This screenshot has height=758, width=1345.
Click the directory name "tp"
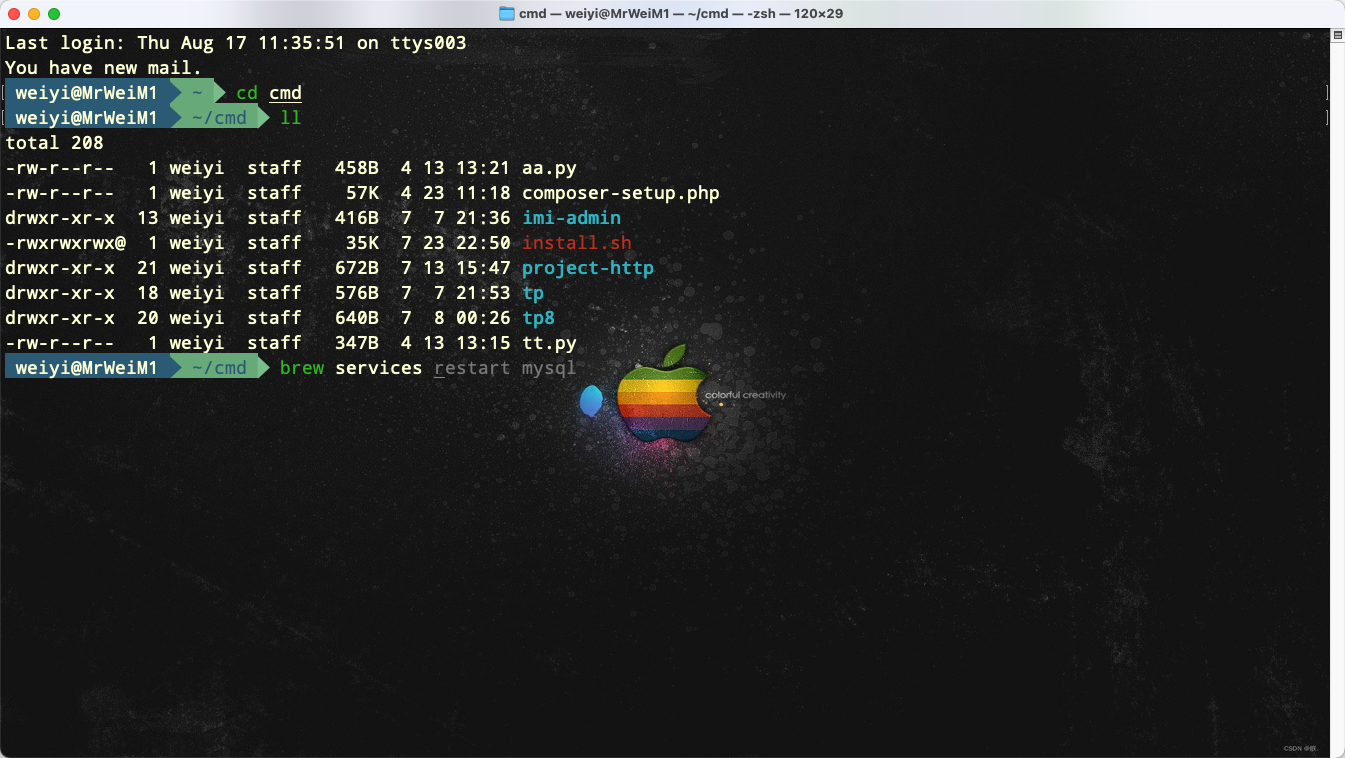coord(533,293)
